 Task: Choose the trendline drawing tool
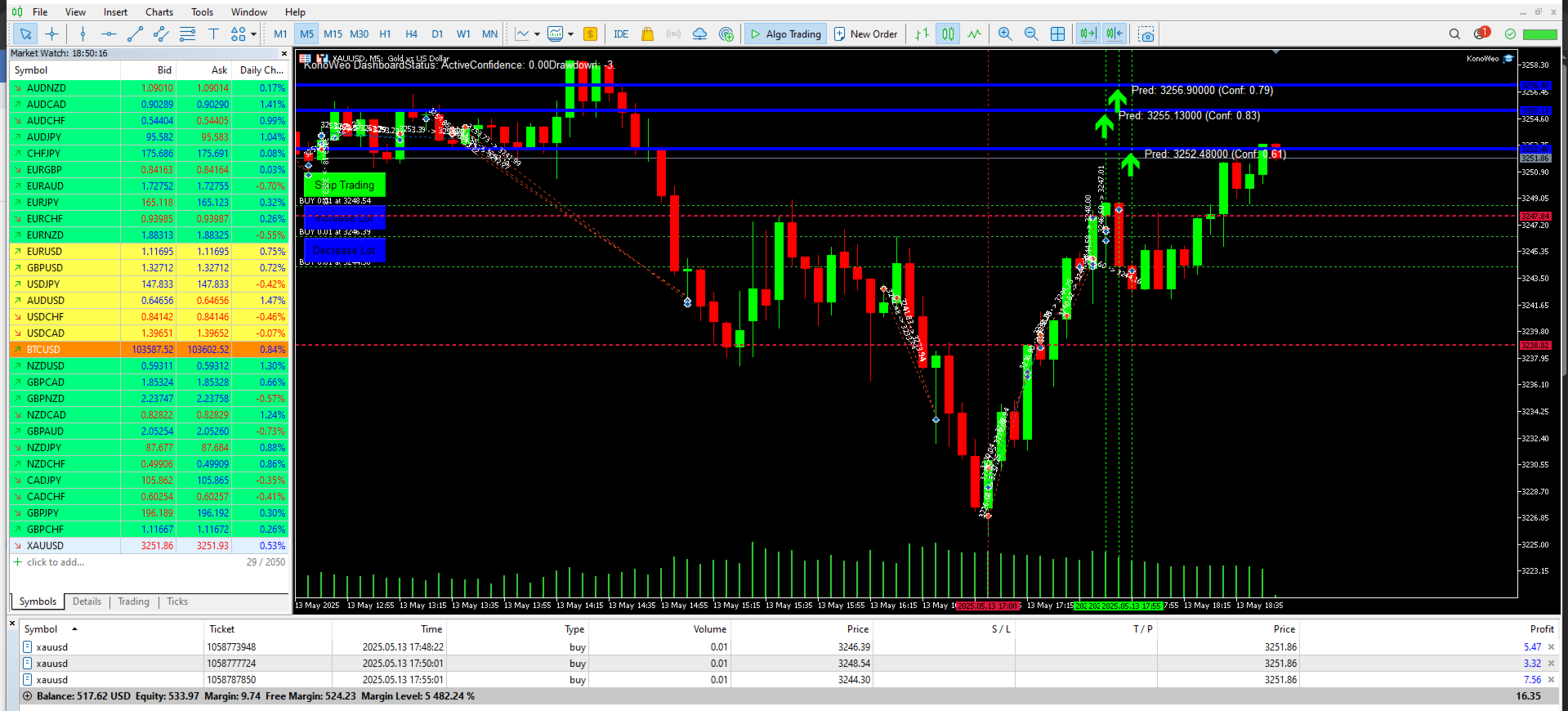135,34
